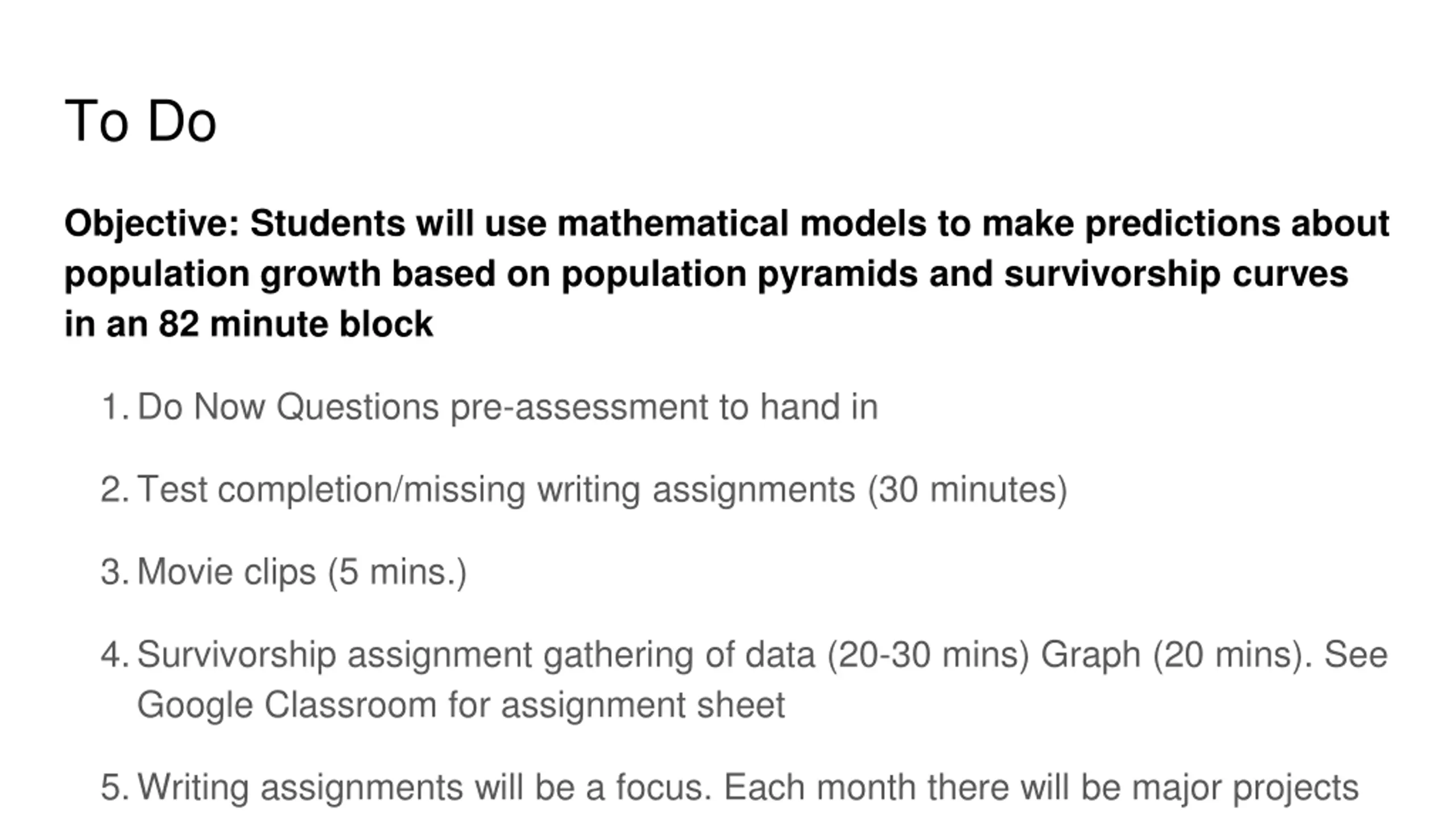Click the number 3 list marker
The image size is (1456, 819).
116,572
